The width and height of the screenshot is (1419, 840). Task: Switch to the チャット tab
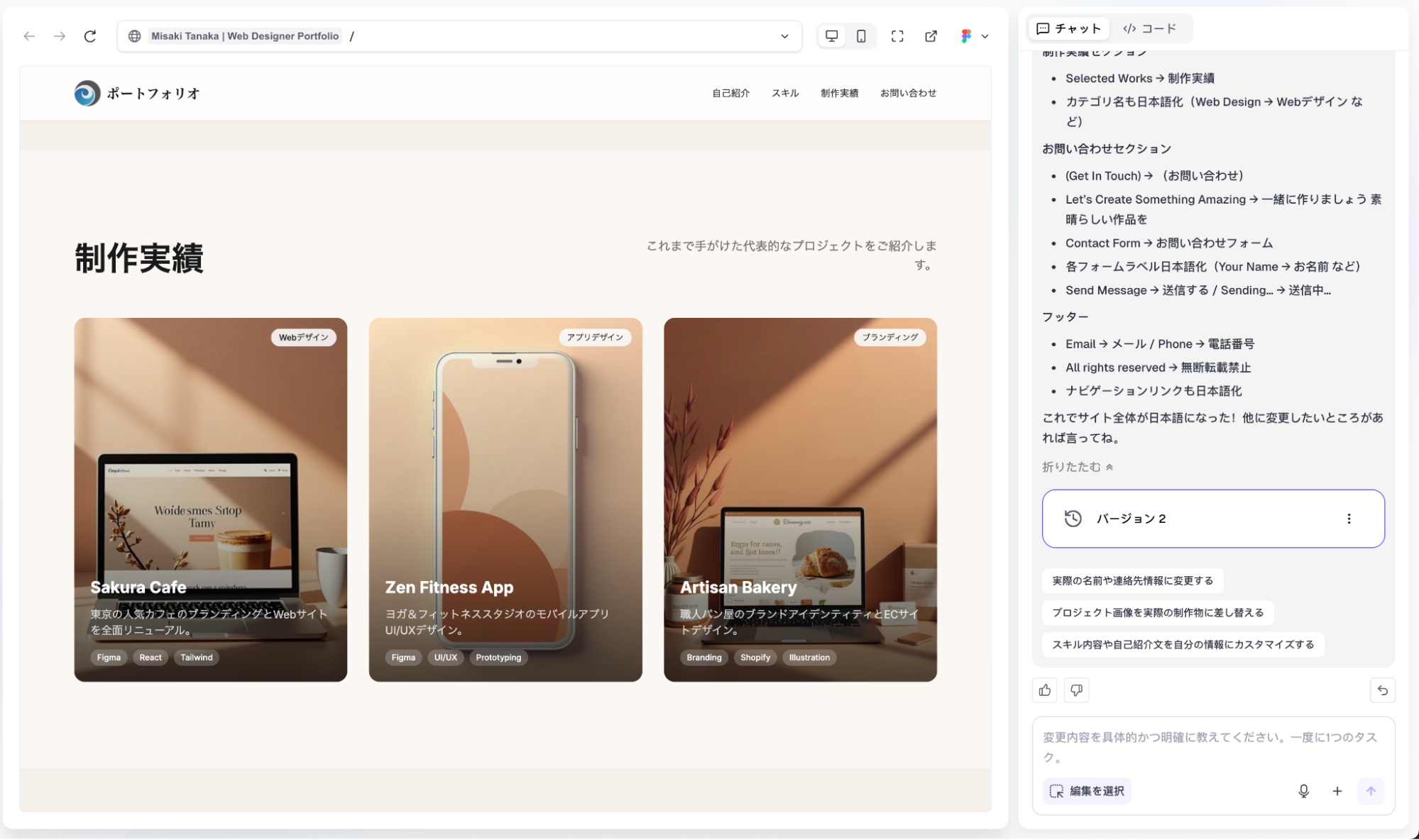click(1069, 28)
